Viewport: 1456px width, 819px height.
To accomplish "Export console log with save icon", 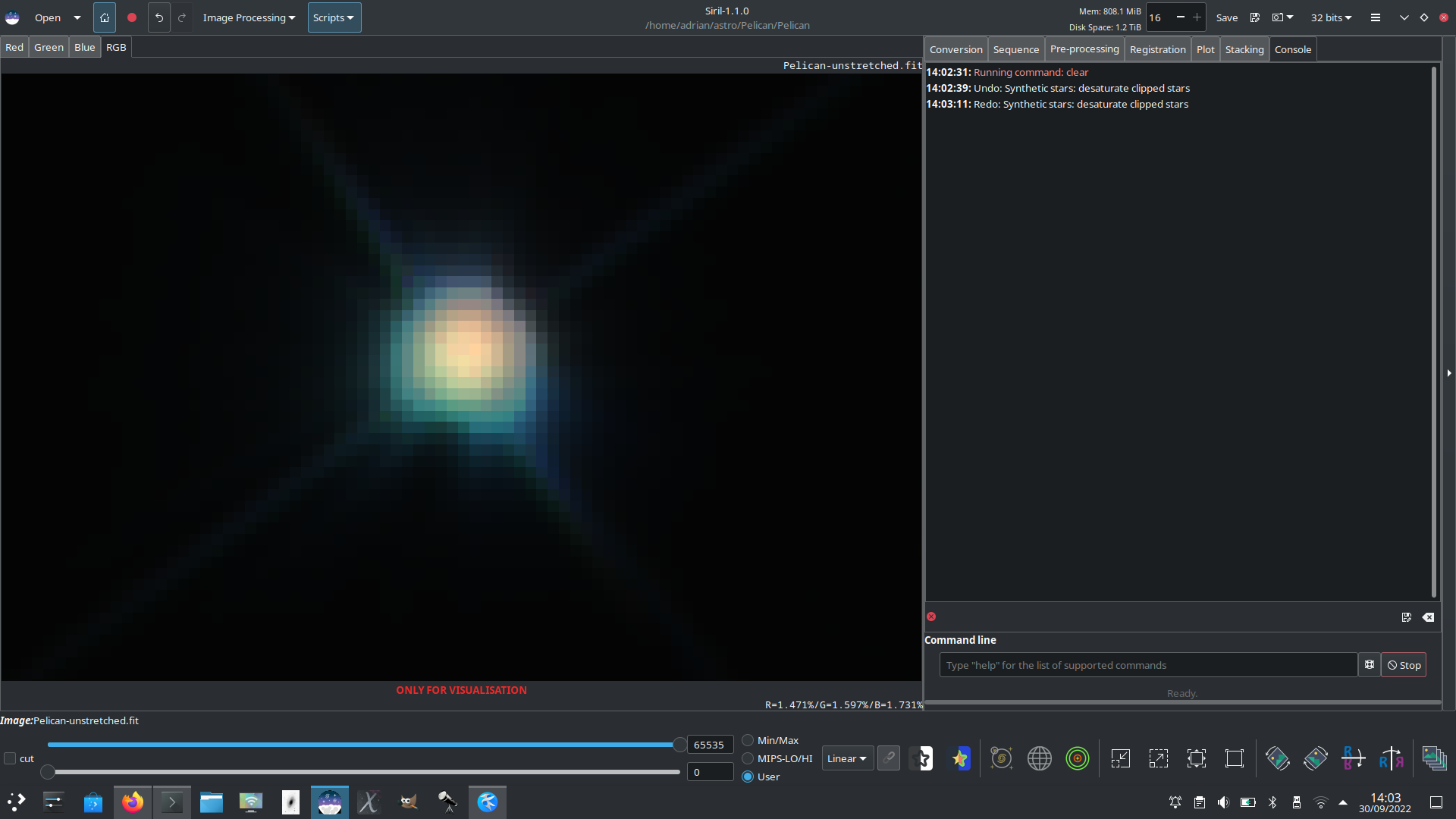I will [x=1407, y=617].
